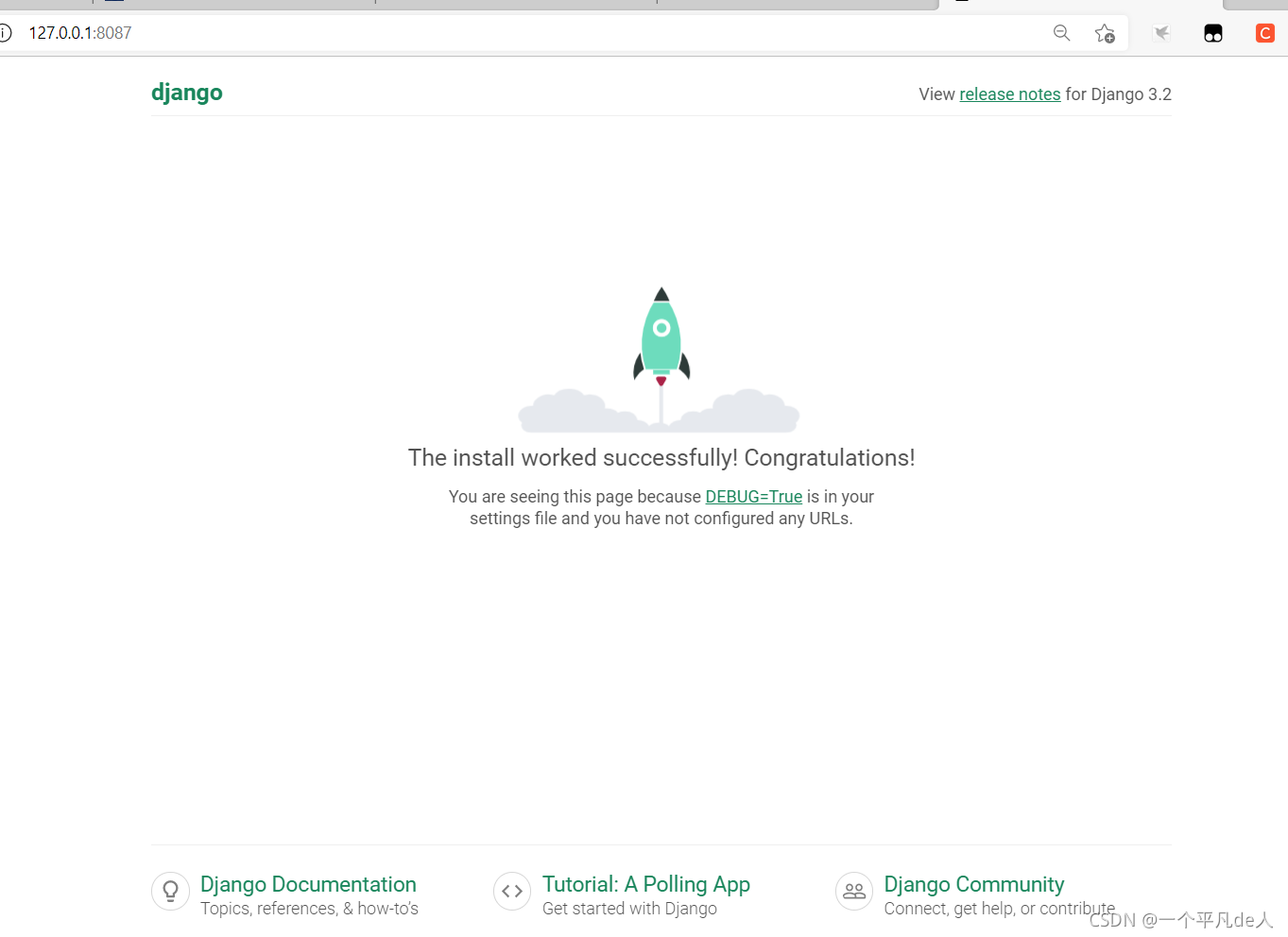
Task: Open the Django Documentation link
Action: point(308,884)
